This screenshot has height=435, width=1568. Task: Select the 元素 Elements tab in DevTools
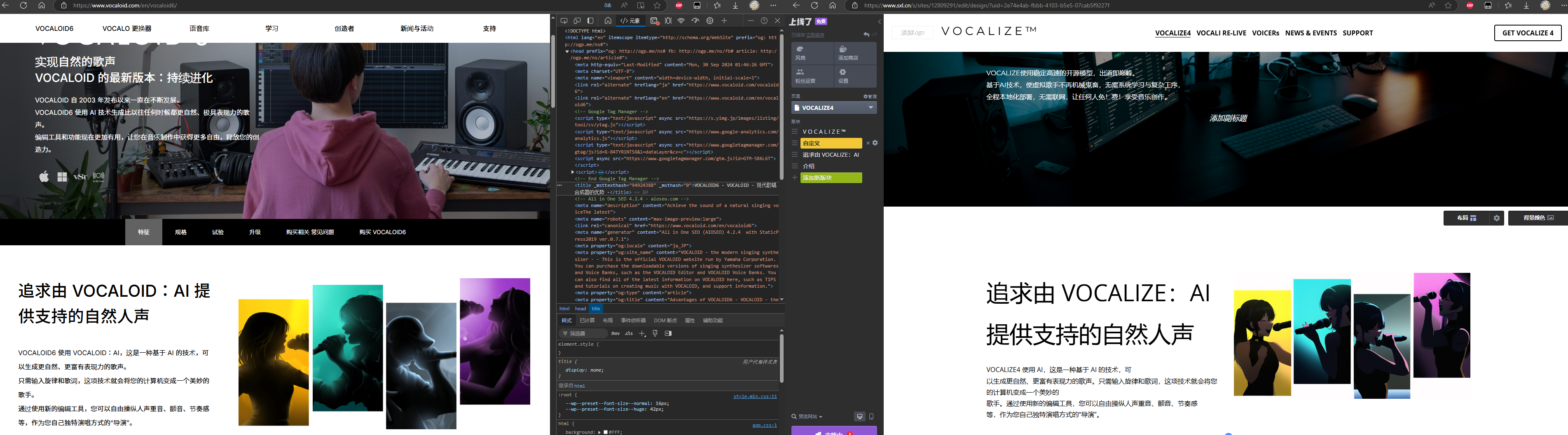tap(630, 21)
